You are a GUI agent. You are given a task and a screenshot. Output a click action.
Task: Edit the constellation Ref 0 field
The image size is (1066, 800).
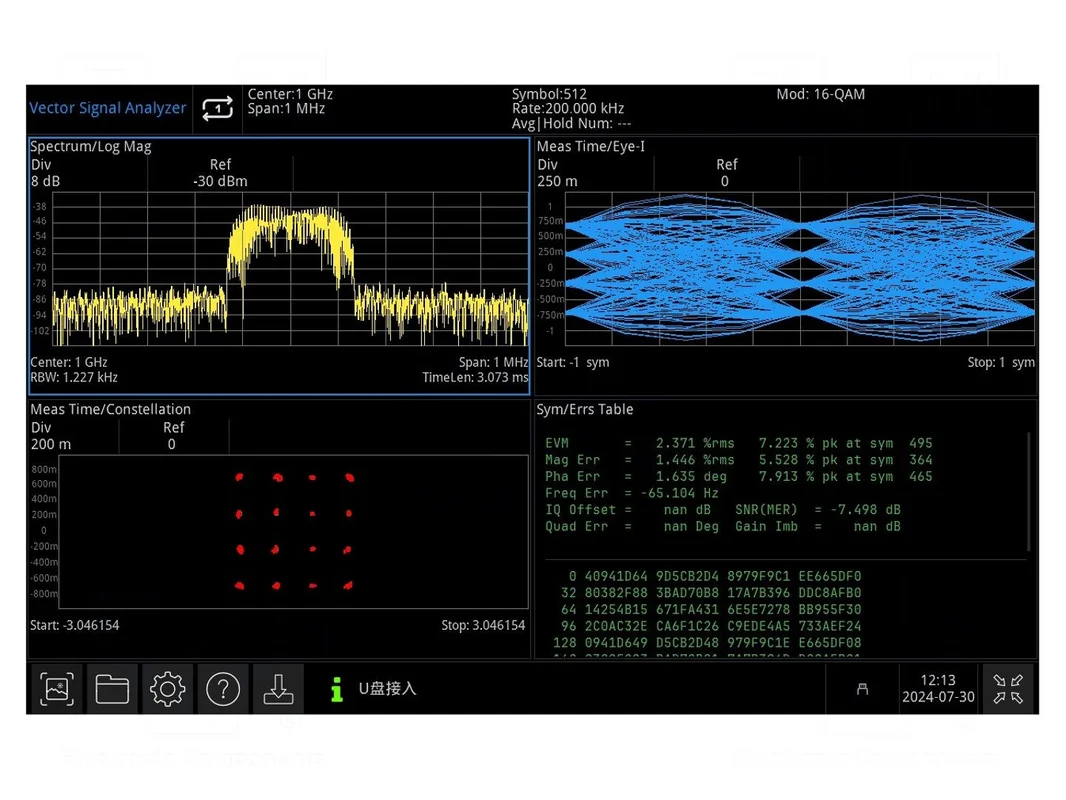point(173,436)
